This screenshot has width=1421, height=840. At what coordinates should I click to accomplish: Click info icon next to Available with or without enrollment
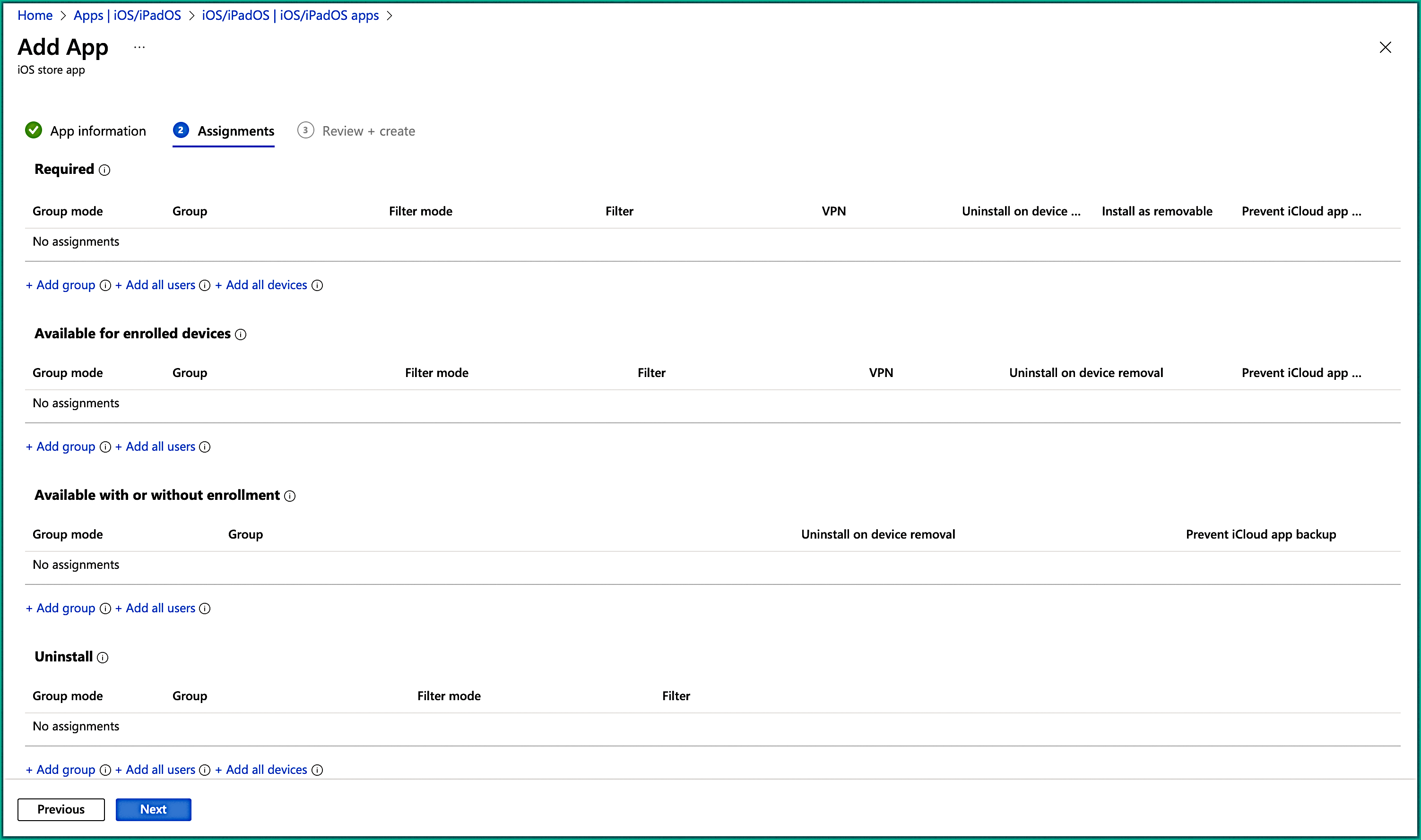click(290, 496)
